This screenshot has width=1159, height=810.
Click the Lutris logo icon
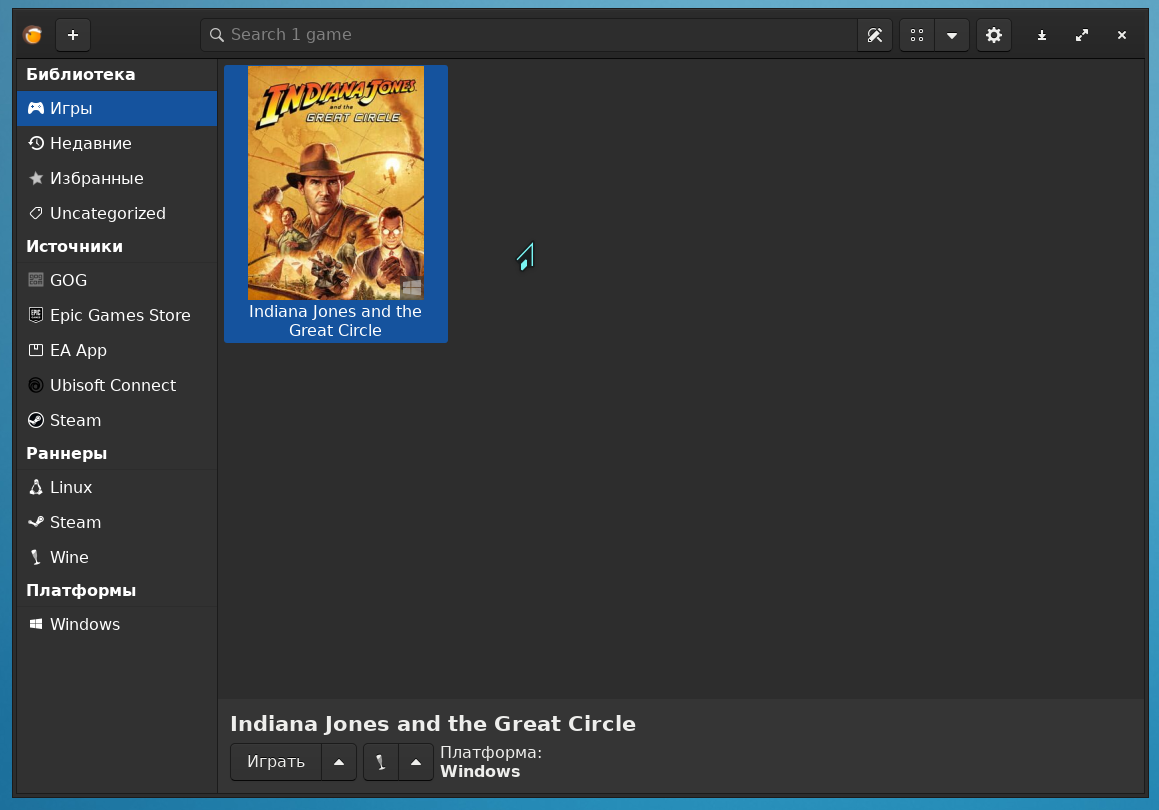(33, 35)
